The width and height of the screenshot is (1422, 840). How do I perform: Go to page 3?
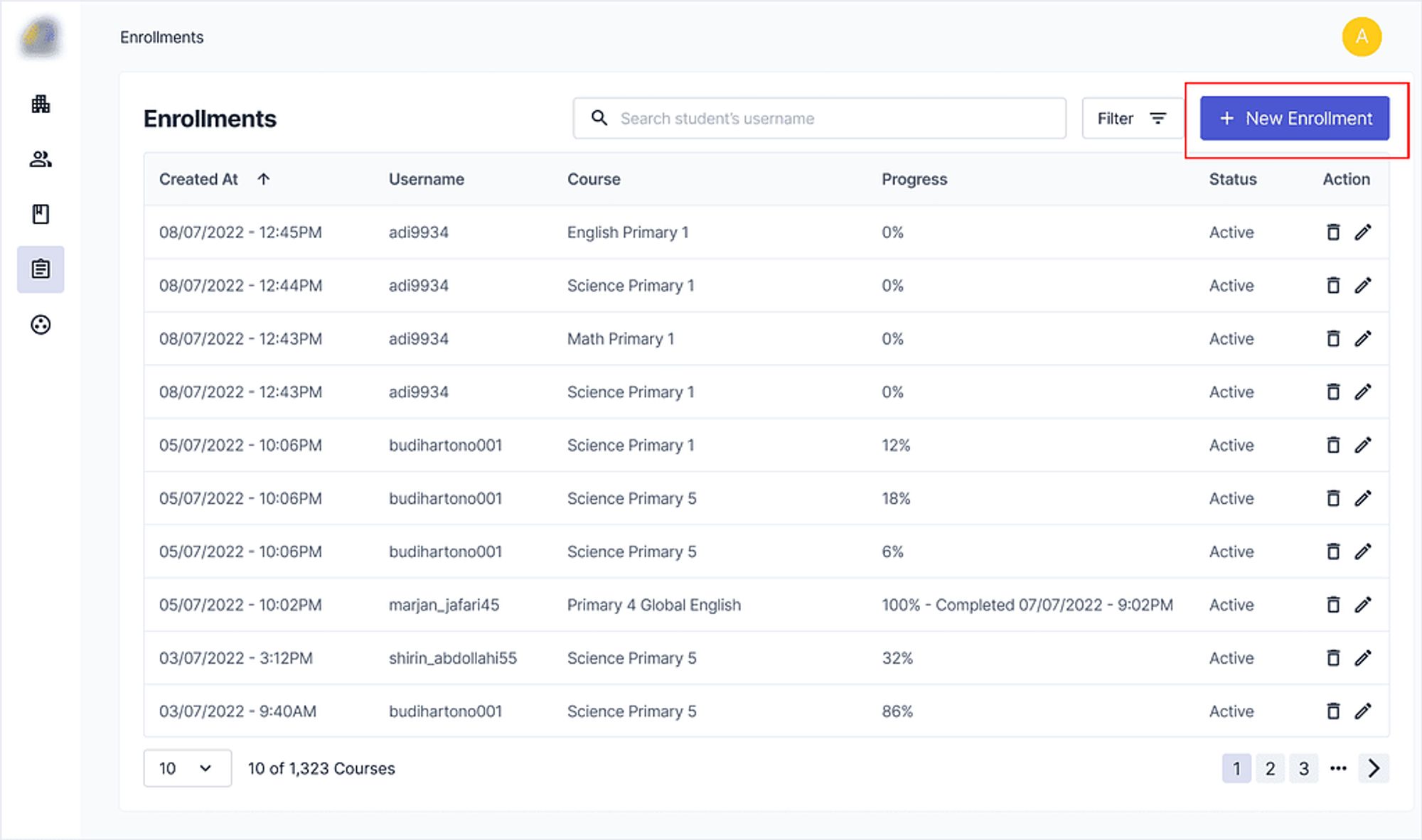pos(1304,768)
